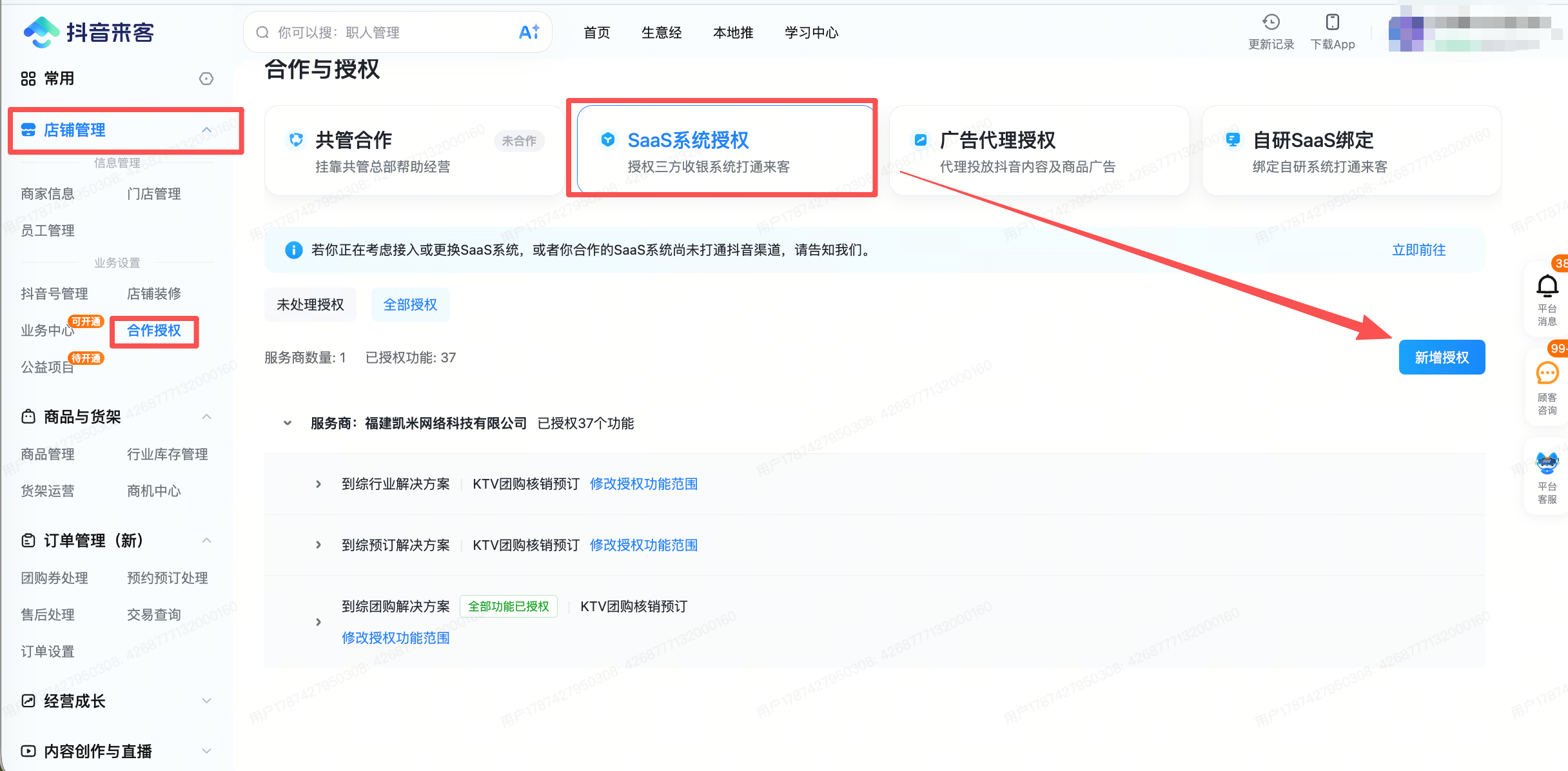Screen dimensions: 1568x771
Task: Expand 经营成长 section chevron
Action: click(206, 701)
